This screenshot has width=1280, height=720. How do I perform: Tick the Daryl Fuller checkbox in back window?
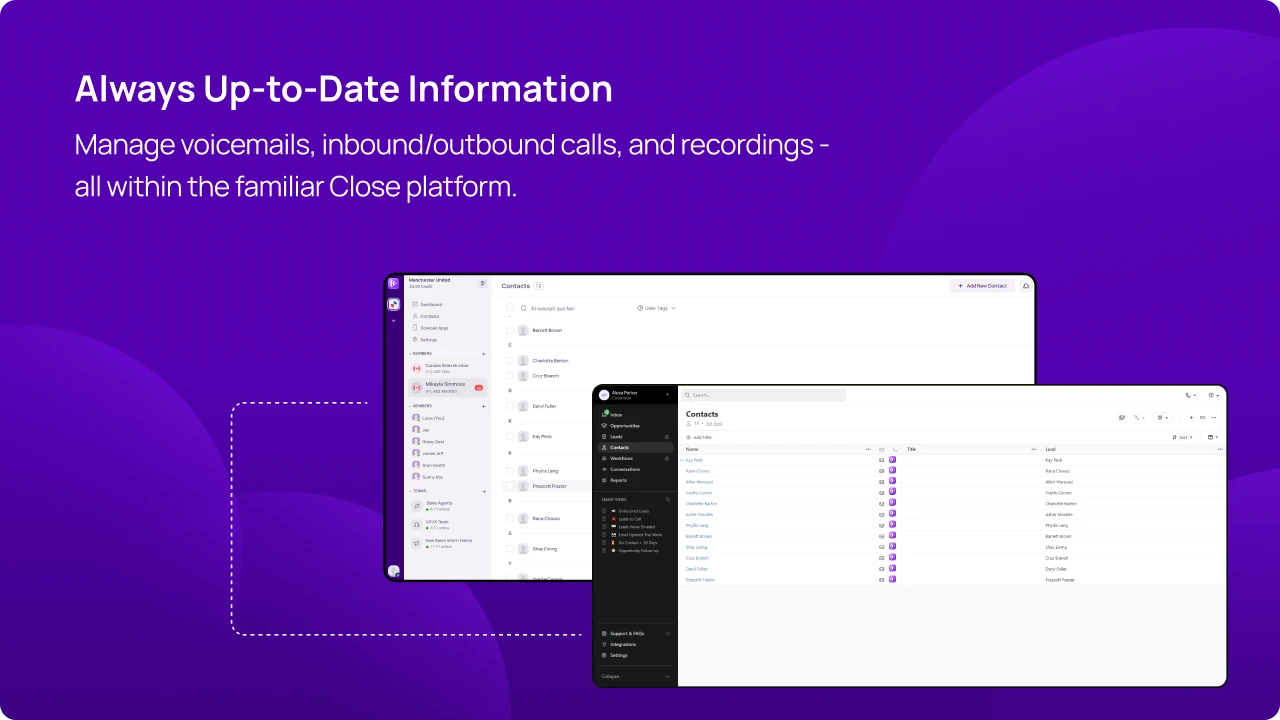(510, 406)
